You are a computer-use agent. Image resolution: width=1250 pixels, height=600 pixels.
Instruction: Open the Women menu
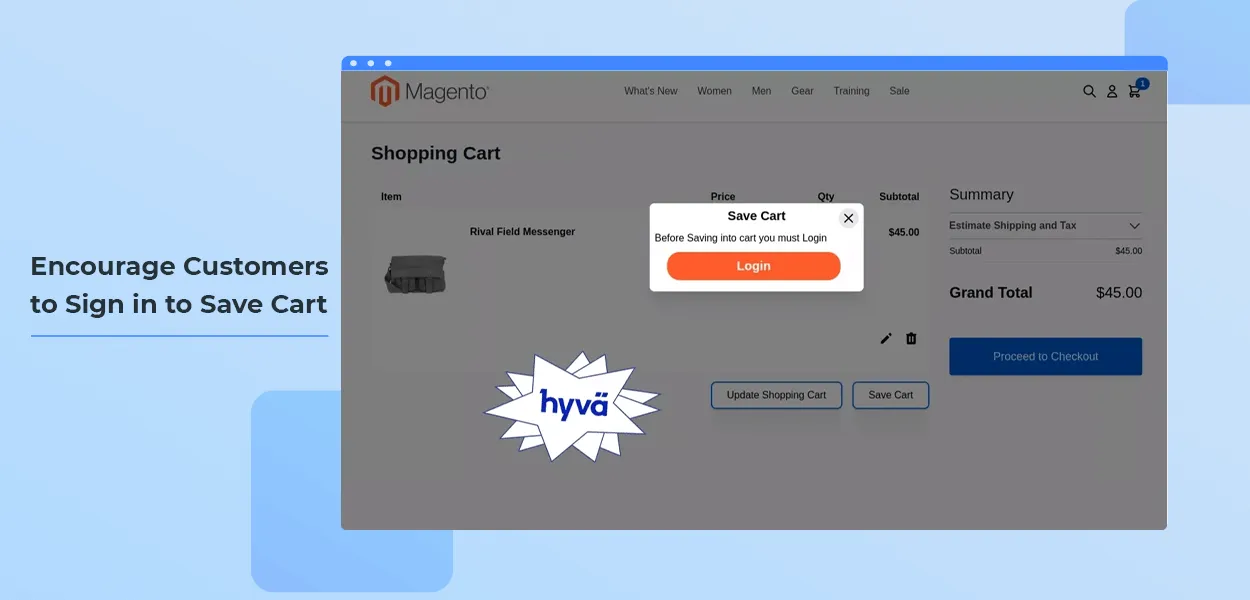(714, 91)
